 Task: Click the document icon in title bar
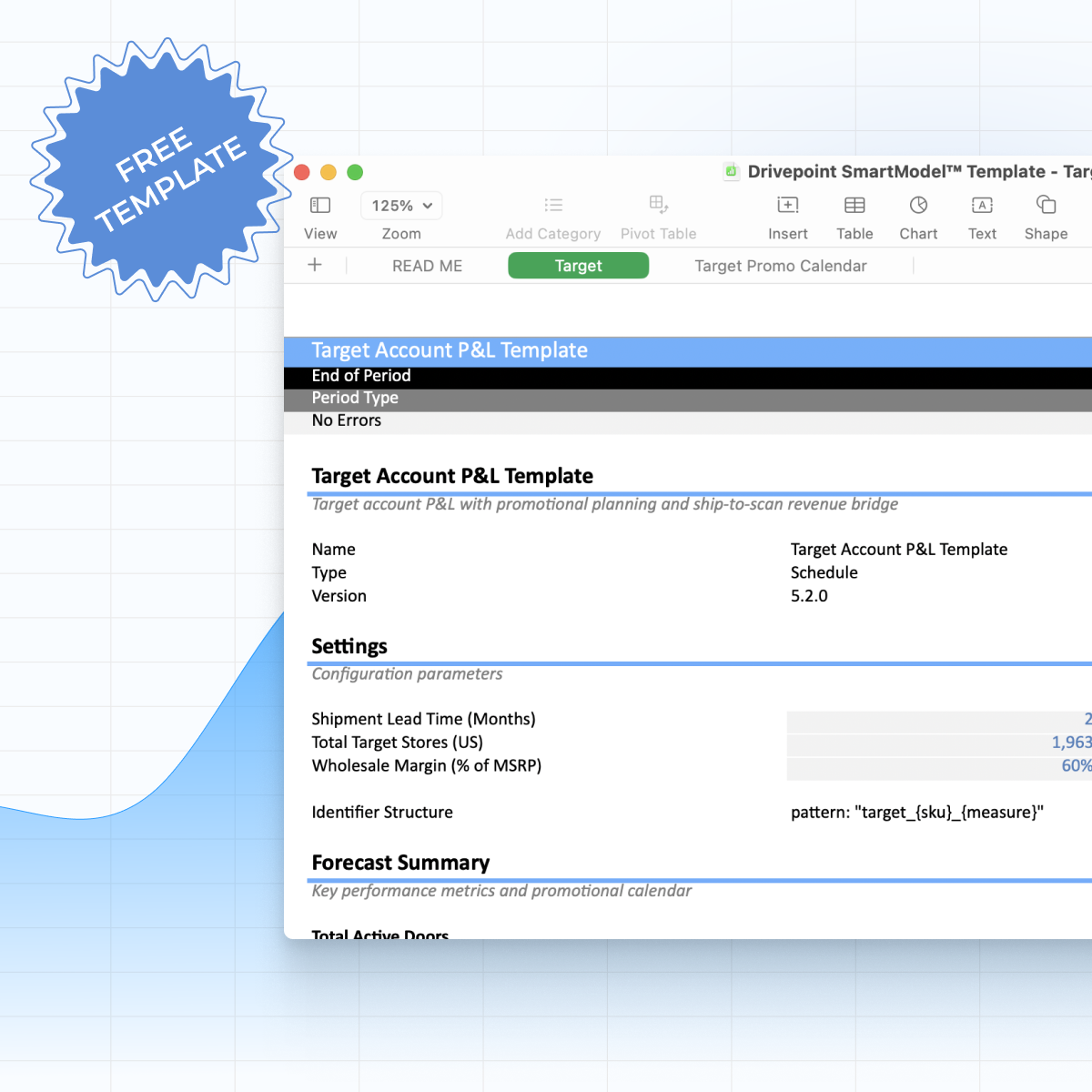click(x=731, y=171)
